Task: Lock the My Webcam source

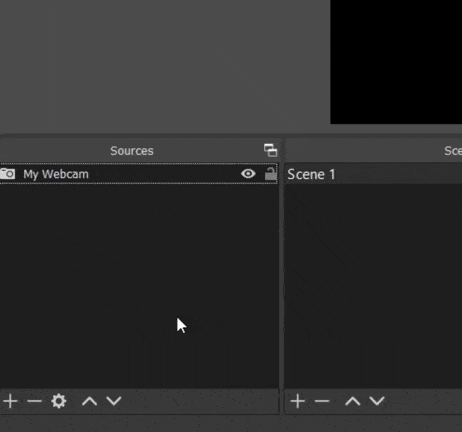Action: pos(271,174)
